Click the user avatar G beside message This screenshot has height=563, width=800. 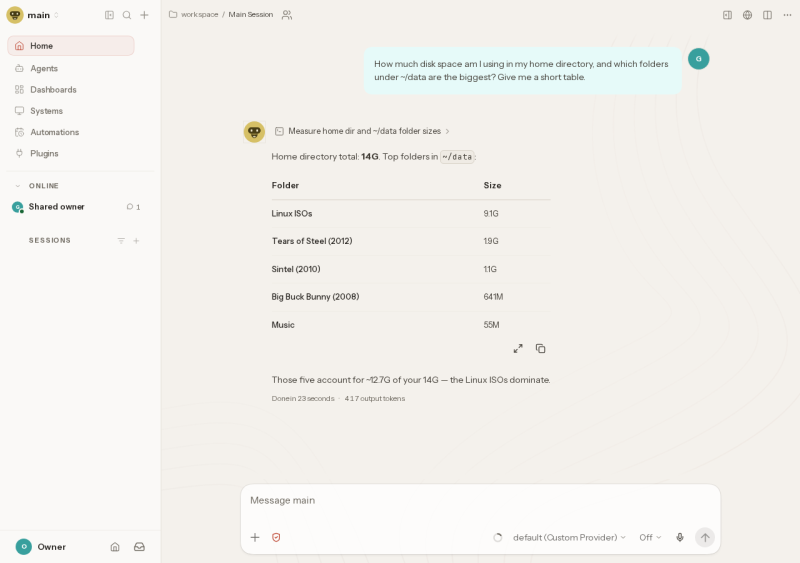coord(698,59)
